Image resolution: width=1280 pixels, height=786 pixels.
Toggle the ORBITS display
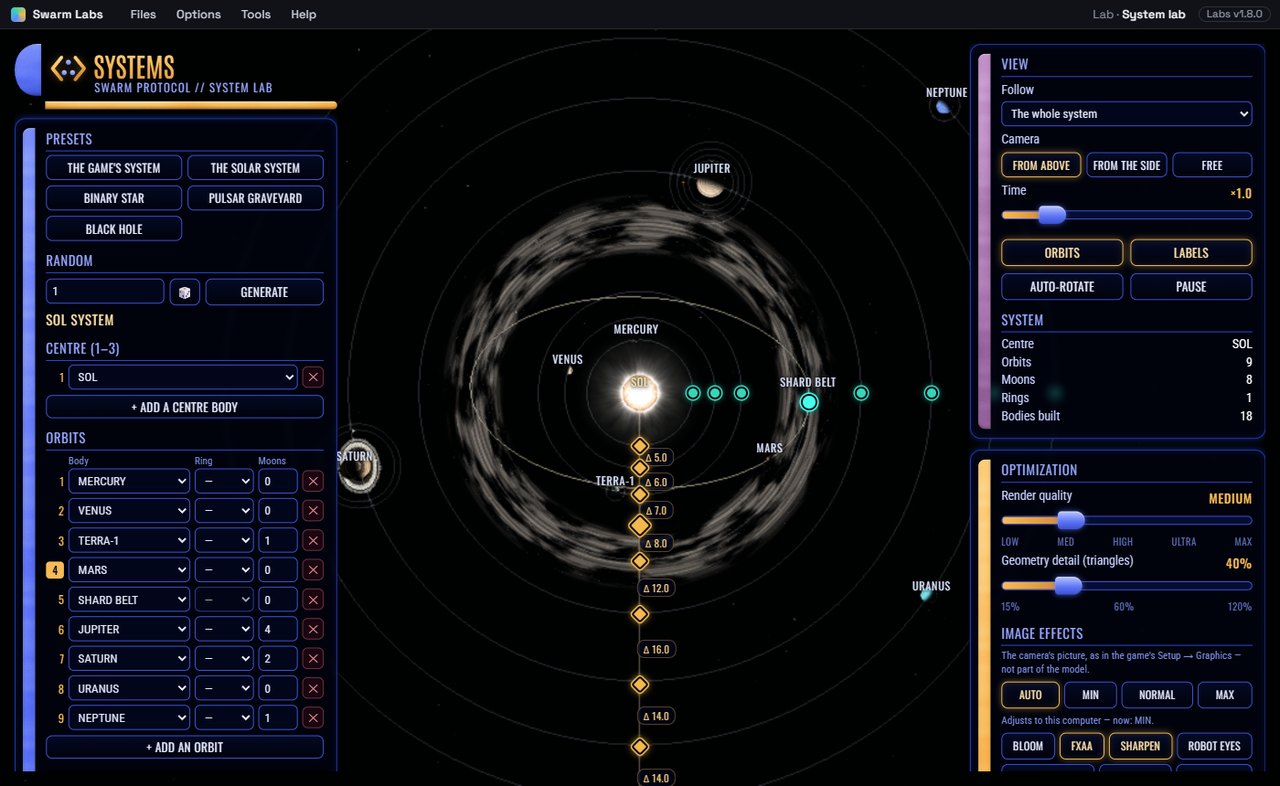pos(1062,253)
